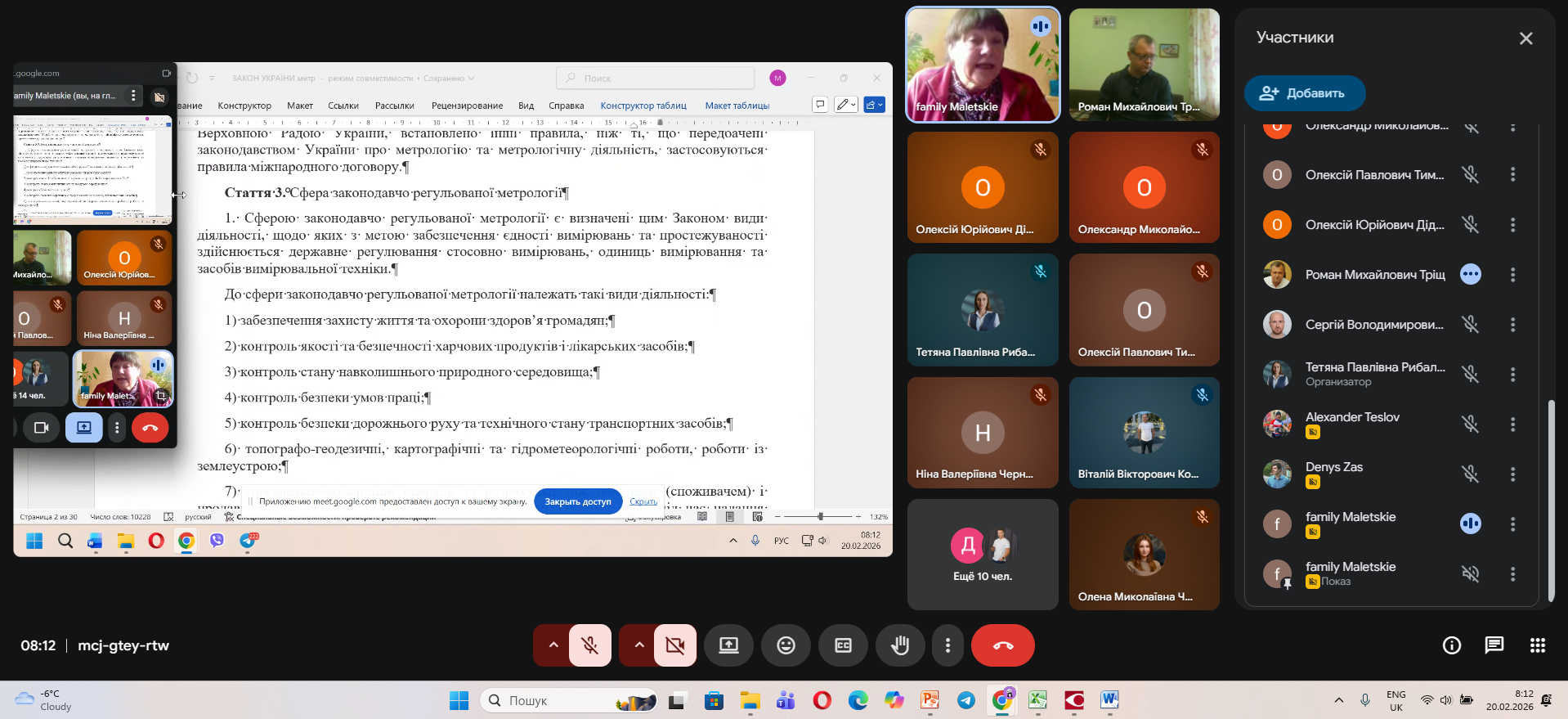Open the chat panel icon
The width and height of the screenshot is (1568, 719).
(x=1494, y=645)
